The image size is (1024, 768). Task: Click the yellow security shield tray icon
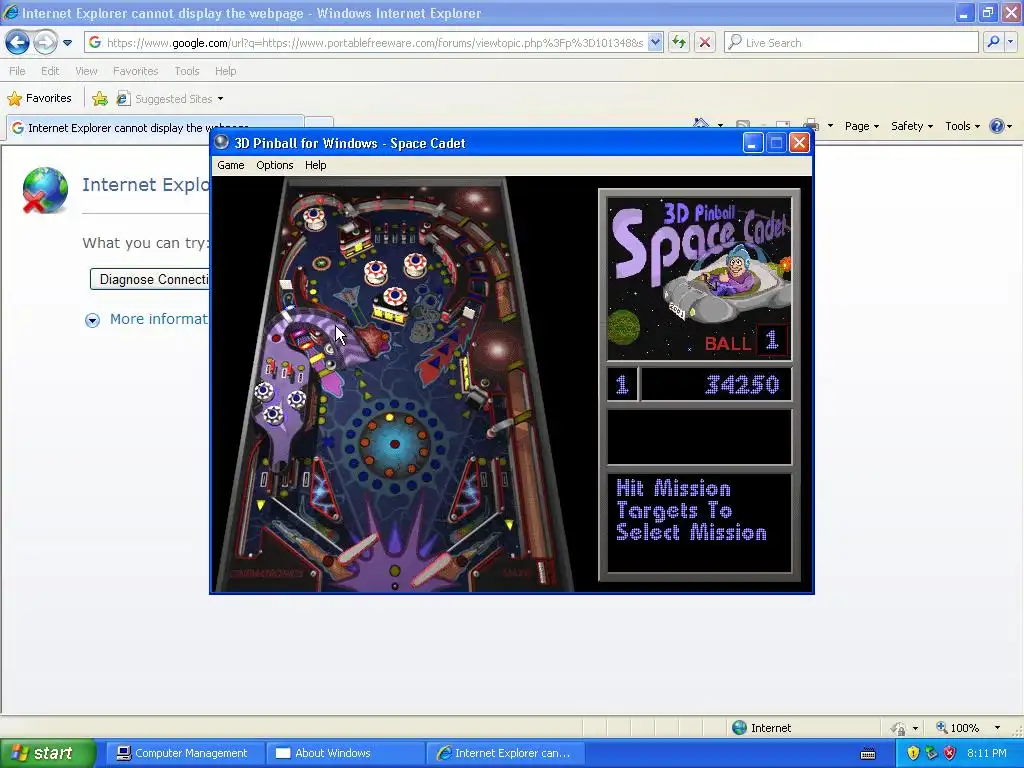[x=913, y=753]
